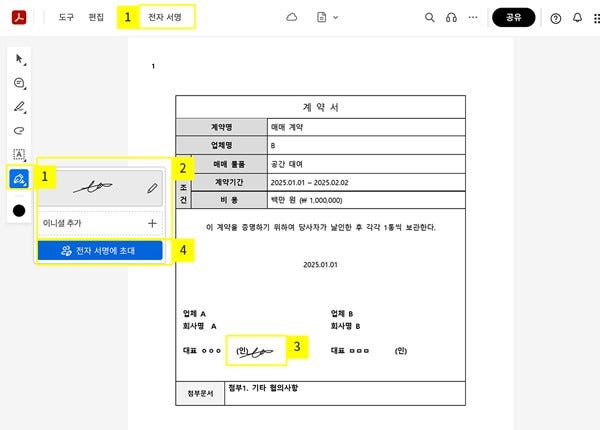Select the signature fill and sign tool
This screenshot has width=600, height=430.
[19, 178]
